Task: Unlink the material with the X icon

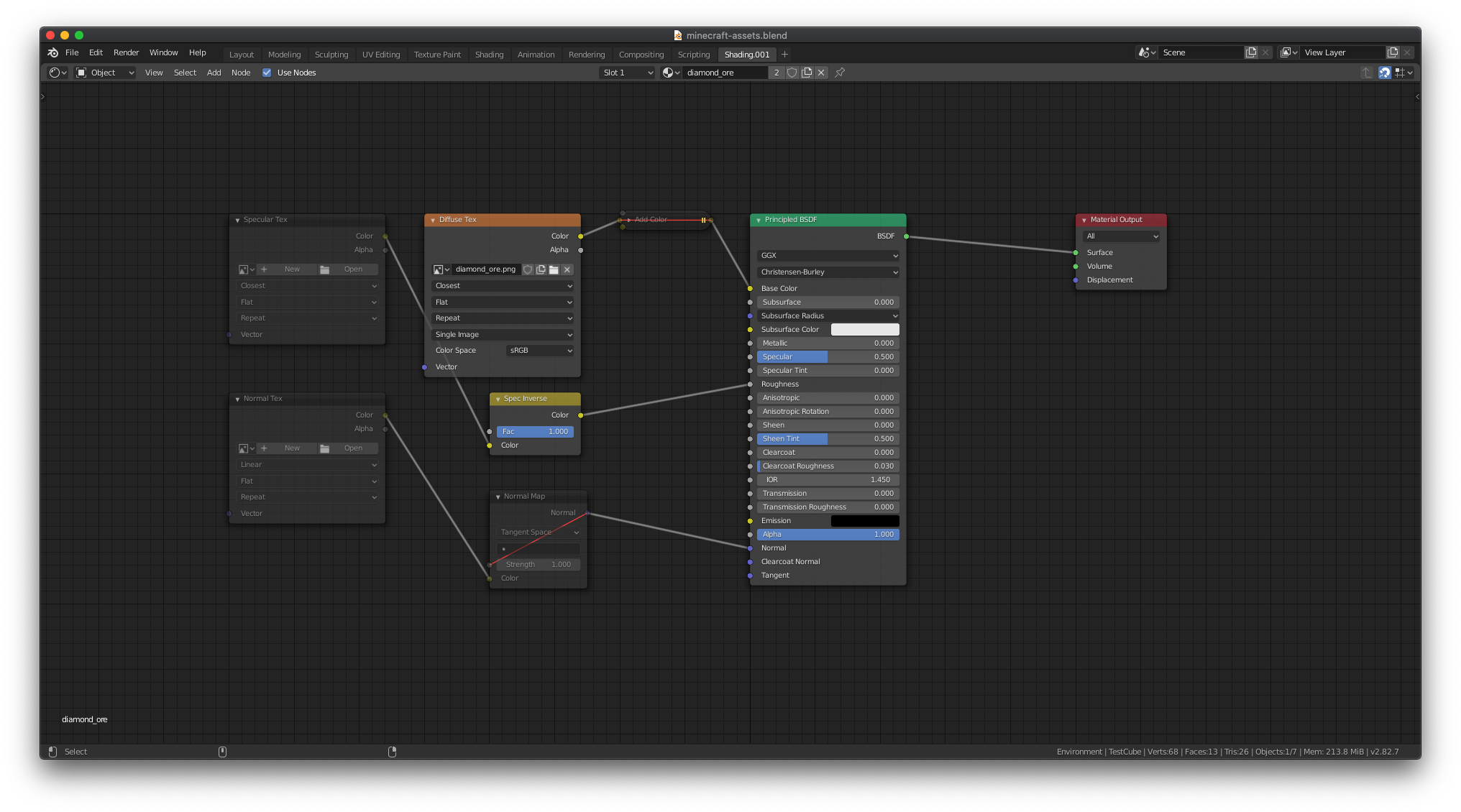Action: tap(822, 73)
